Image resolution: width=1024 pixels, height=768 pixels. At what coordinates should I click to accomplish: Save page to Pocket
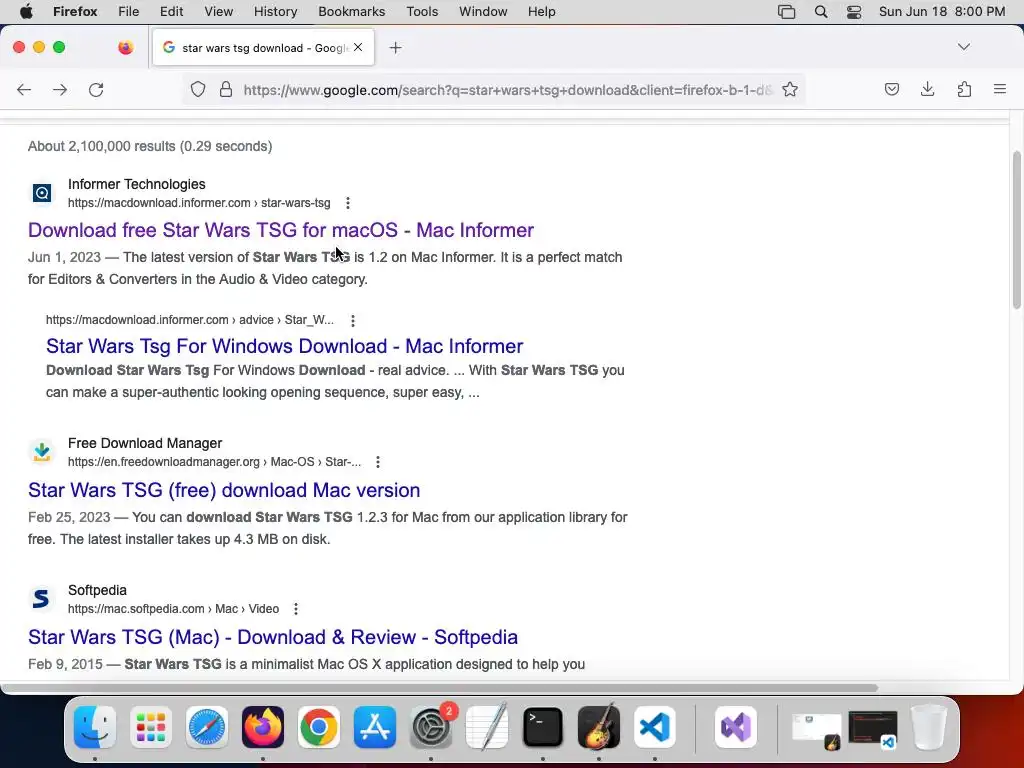pyautogui.click(x=891, y=89)
